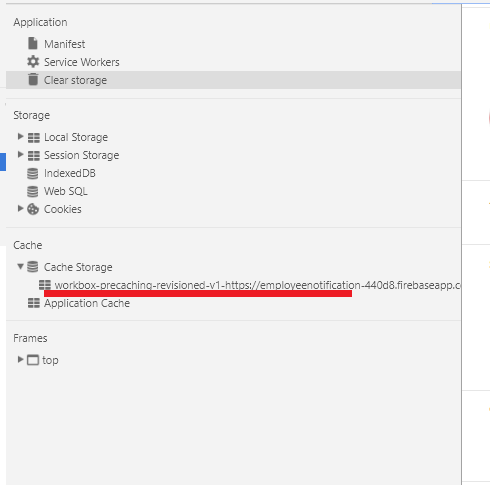Expand the Cookies tree node
This screenshot has width=490, height=485.
[20, 208]
